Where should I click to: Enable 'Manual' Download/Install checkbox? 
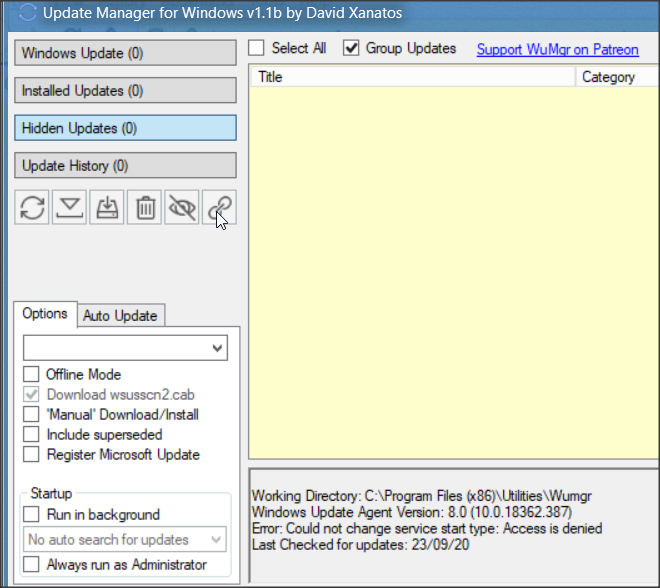31,414
